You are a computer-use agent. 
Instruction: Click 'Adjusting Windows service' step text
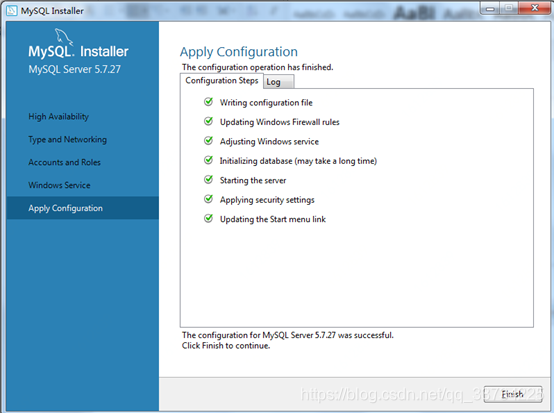pyautogui.click(x=269, y=142)
